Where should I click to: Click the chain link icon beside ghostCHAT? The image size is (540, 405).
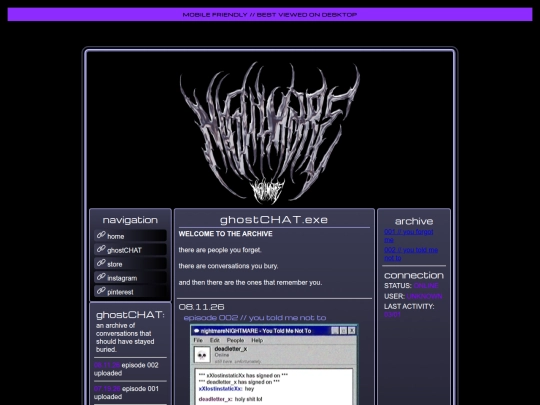101,249
